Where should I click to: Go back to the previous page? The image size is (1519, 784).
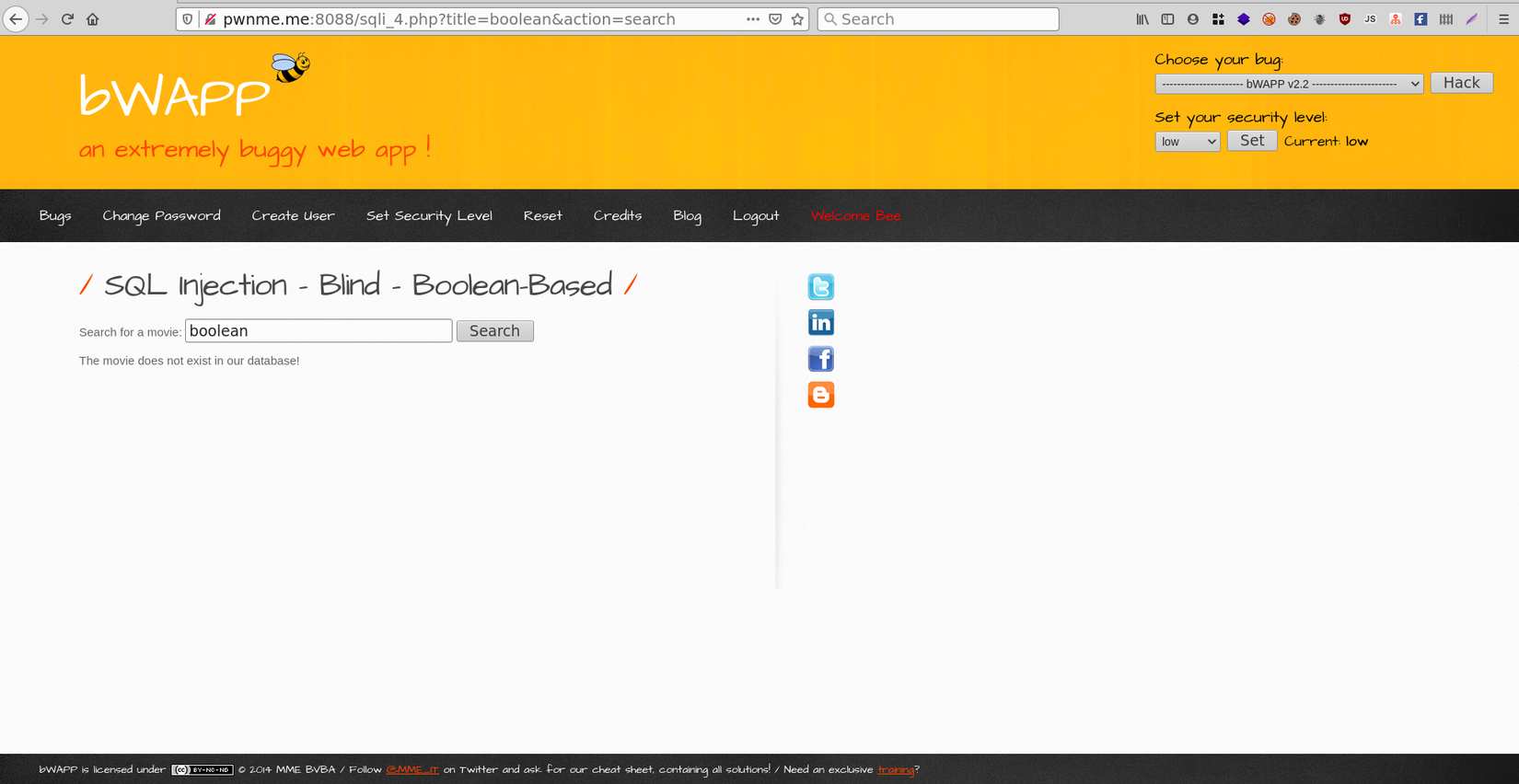coord(16,19)
